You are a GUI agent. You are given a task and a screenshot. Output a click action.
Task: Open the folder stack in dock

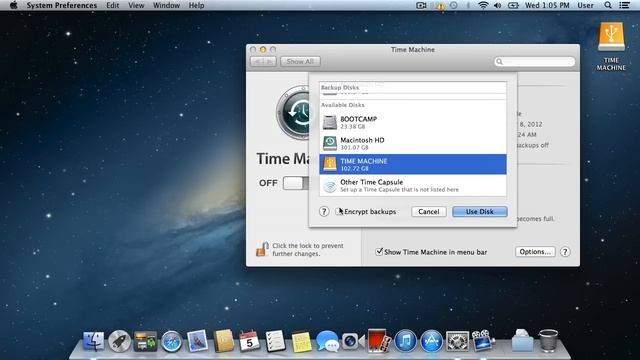(522, 340)
